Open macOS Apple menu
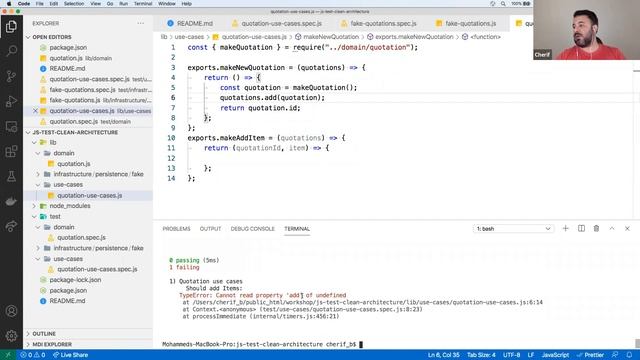Viewport: 640px width, 360px height. [9, 4]
